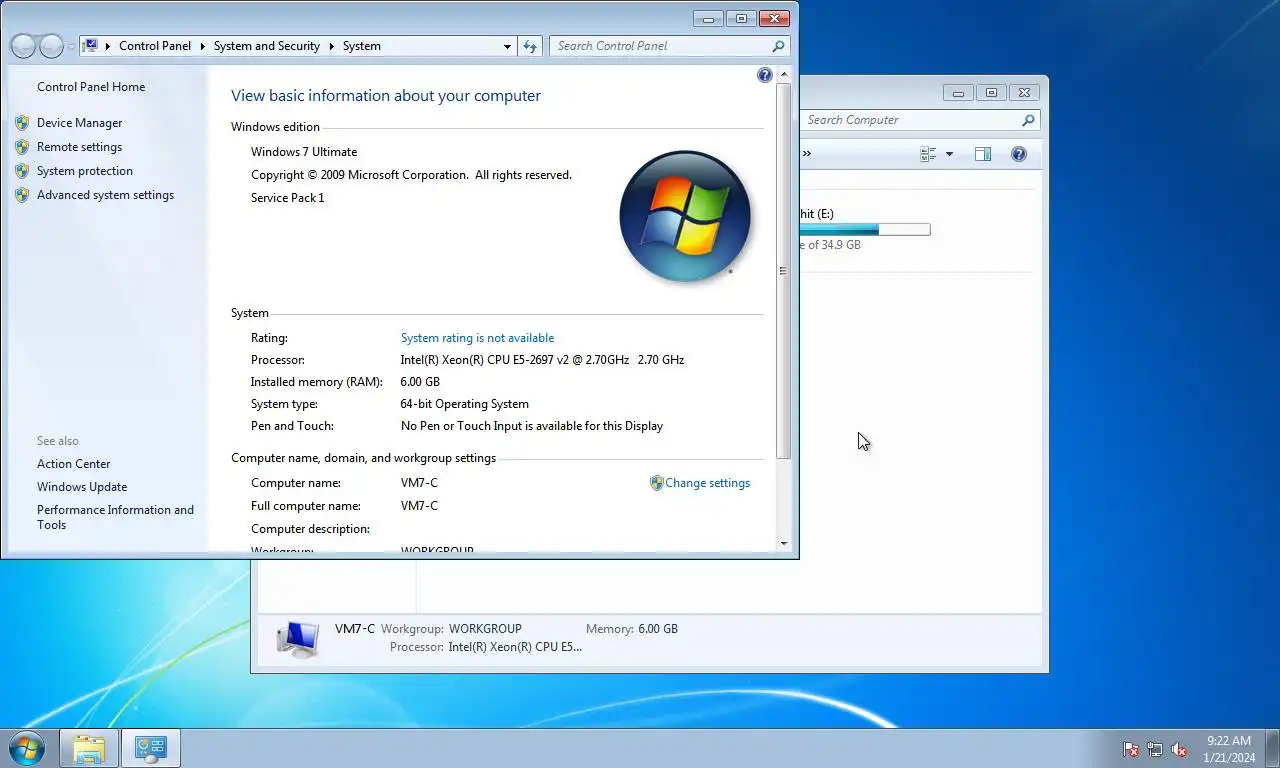Click System in the address breadcrumb

[361, 46]
